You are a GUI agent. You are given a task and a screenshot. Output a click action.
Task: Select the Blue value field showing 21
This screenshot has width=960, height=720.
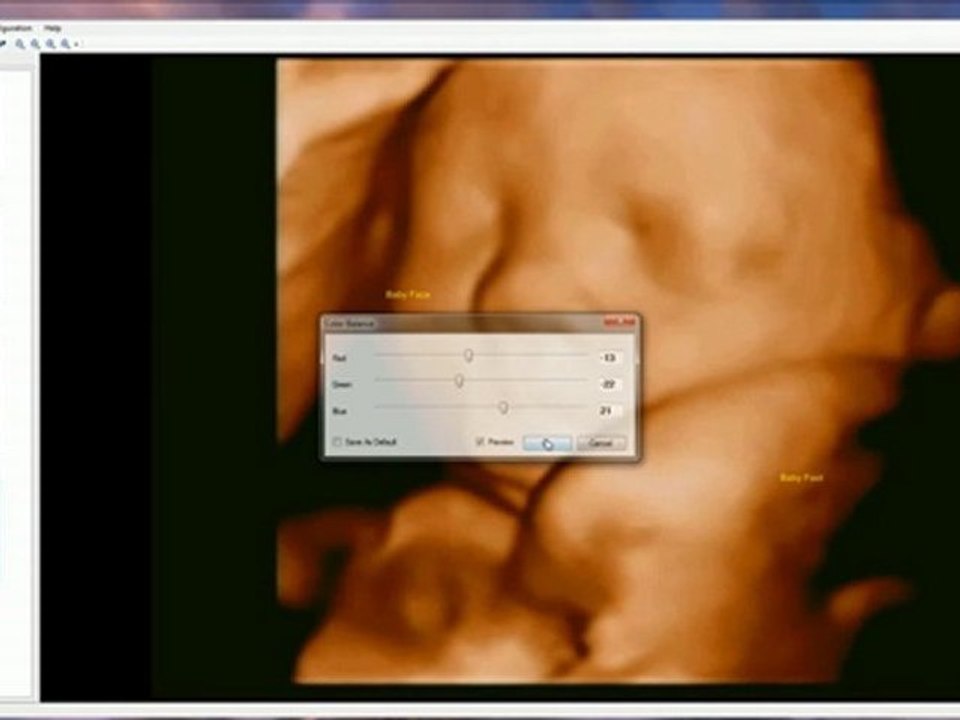(x=609, y=411)
